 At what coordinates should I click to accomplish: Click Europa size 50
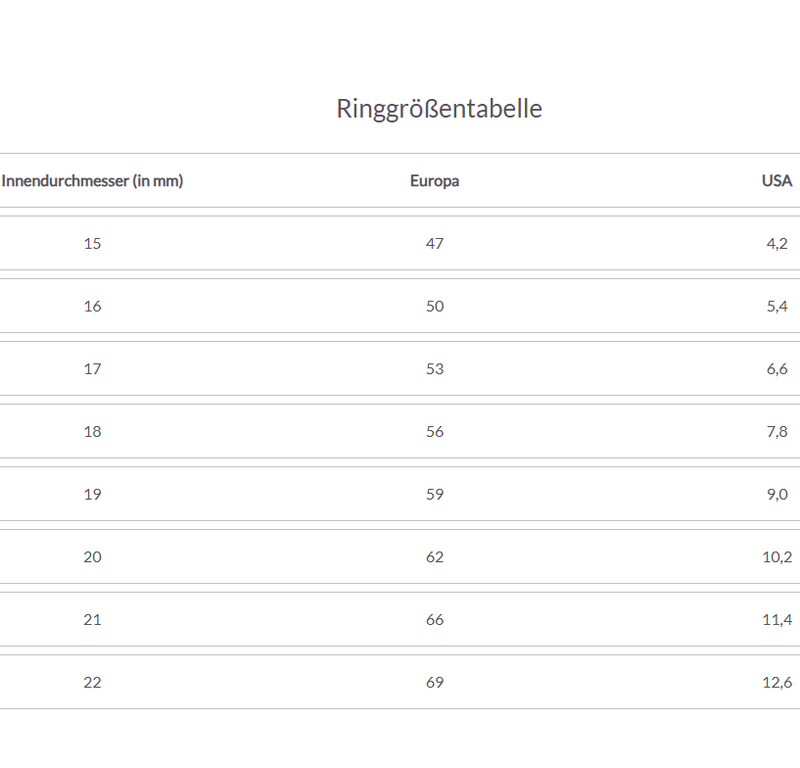[435, 306]
